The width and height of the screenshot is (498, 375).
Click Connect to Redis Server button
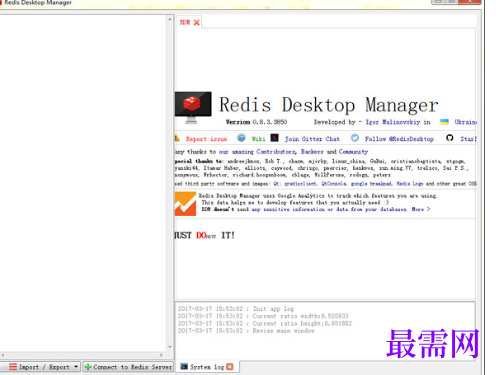128,367
